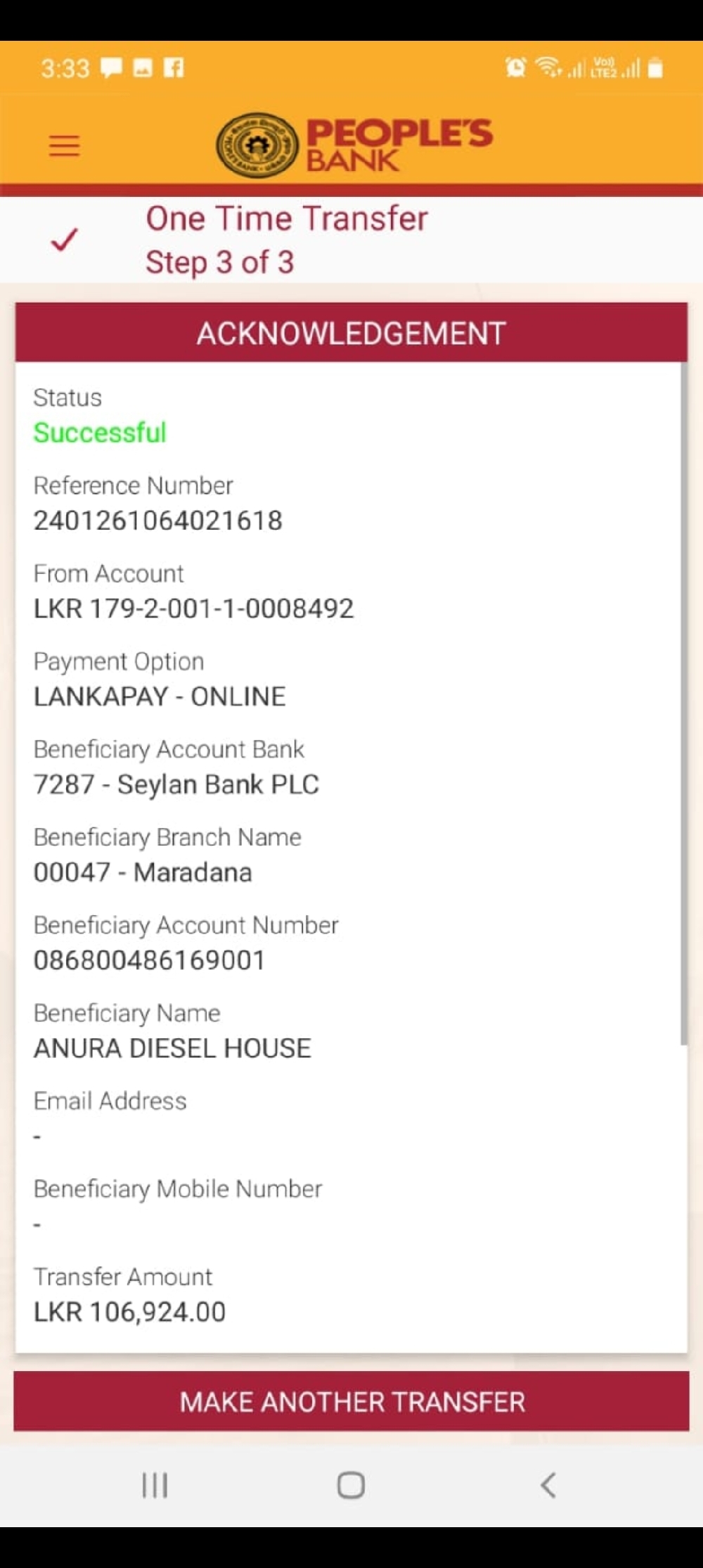
Task: Open the recent apps button
Action: (x=155, y=1485)
